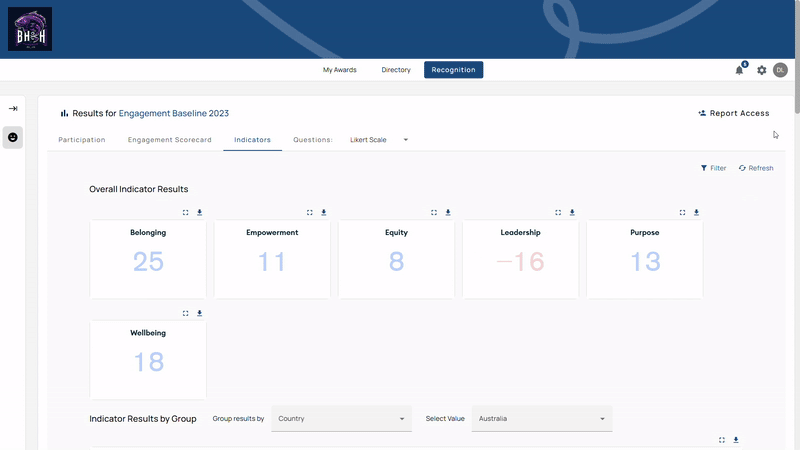Expand the Equity card to fullscreen
Screen dimensions: 800x450
[434, 212]
